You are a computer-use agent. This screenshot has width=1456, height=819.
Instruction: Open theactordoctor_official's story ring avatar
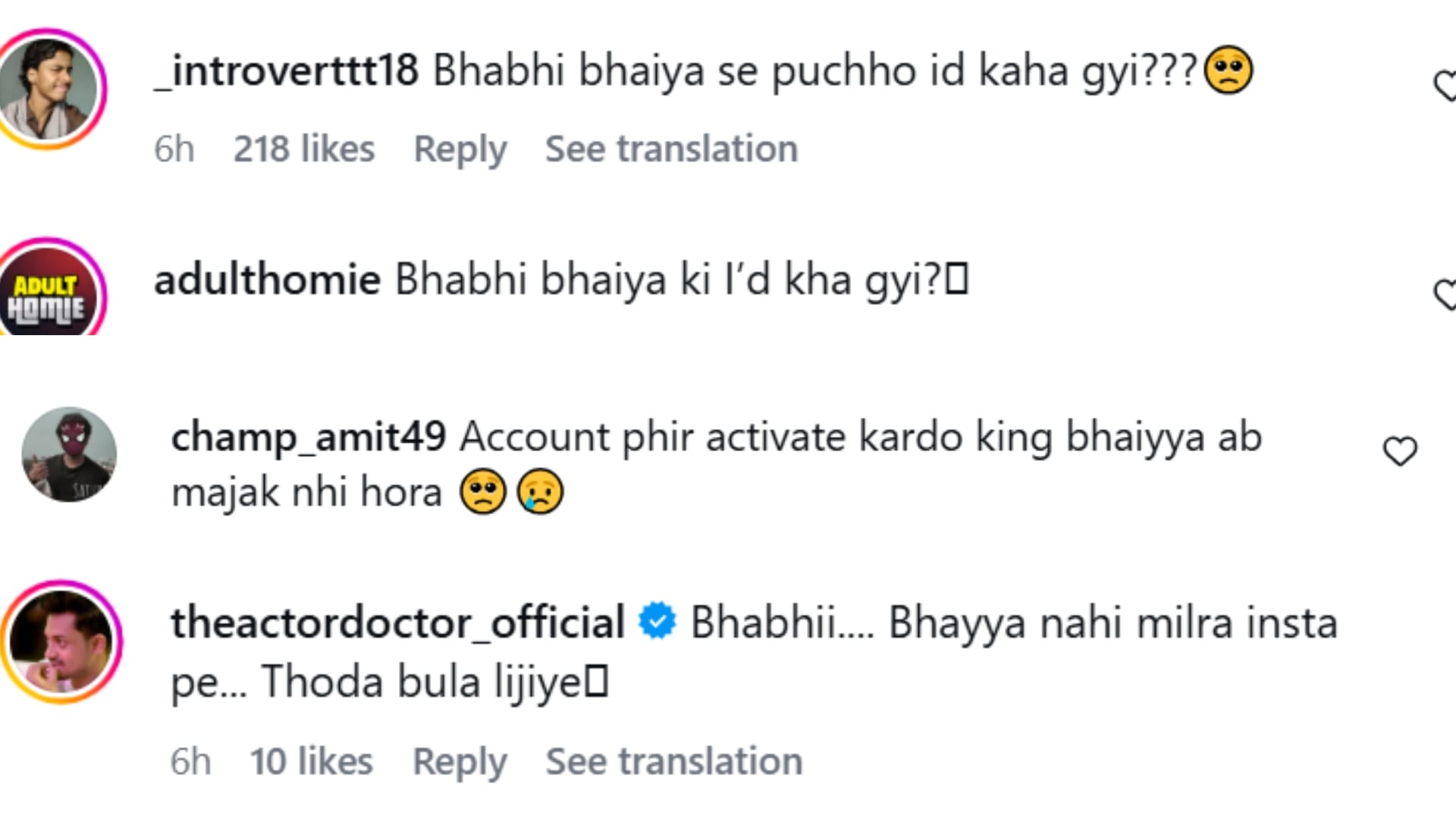tap(62, 642)
